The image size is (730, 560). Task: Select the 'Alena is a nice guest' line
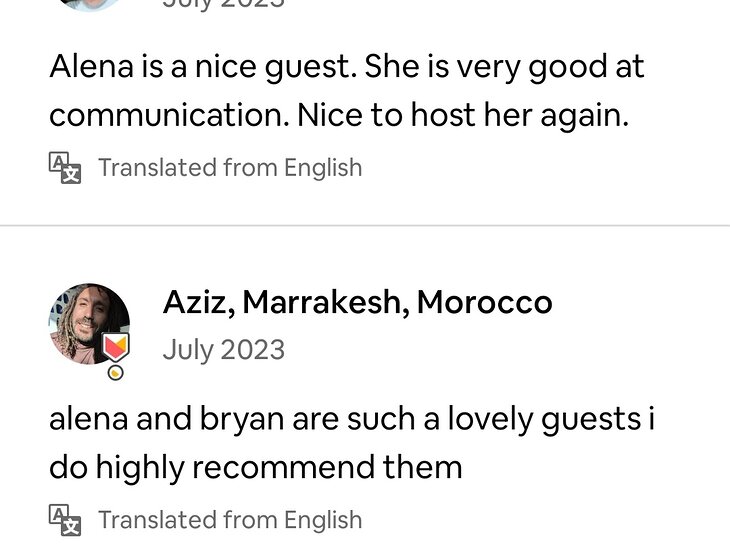346,67
